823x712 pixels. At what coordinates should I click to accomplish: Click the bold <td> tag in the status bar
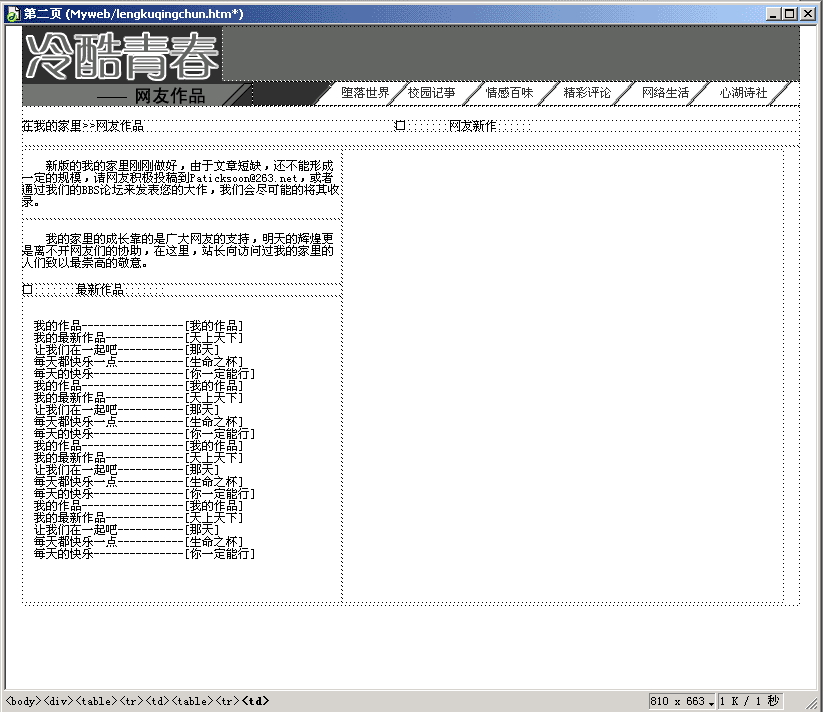pos(256,702)
